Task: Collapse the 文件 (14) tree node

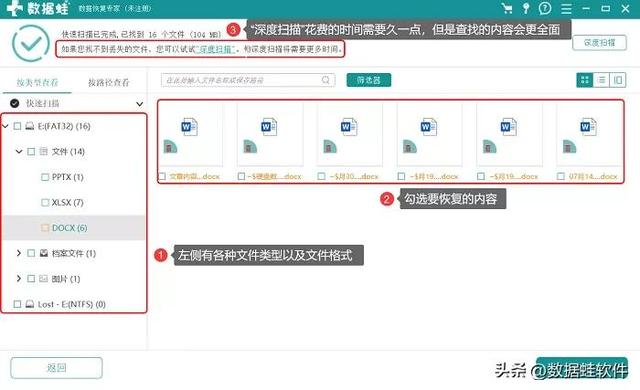Action: [x=19, y=151]
